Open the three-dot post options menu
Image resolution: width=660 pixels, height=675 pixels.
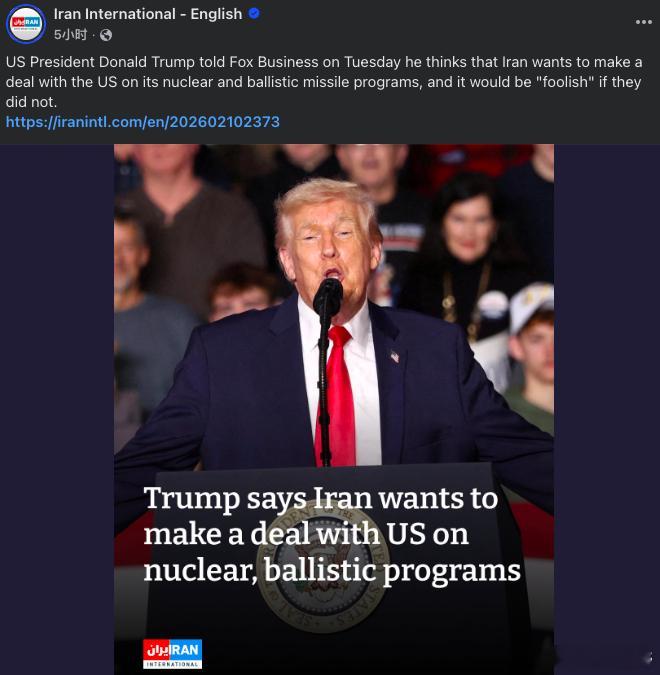pos(644,22)
